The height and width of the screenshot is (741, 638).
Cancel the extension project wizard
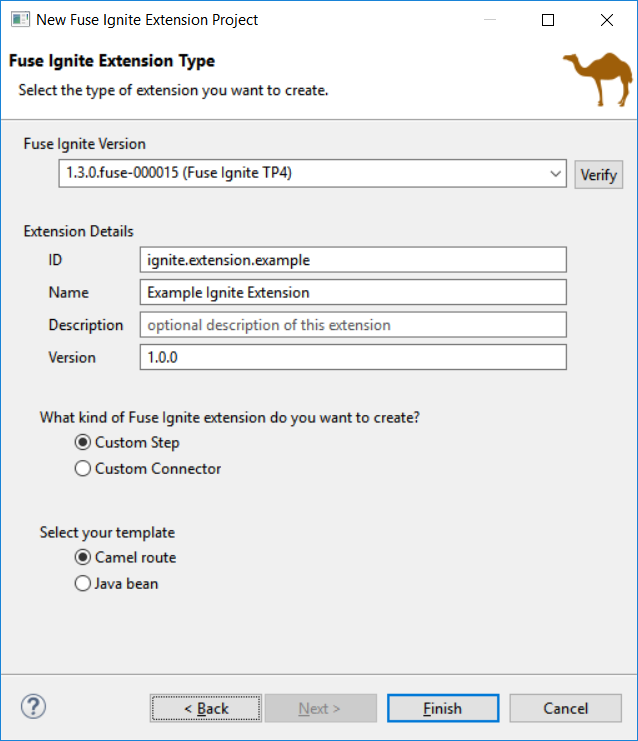565,708
